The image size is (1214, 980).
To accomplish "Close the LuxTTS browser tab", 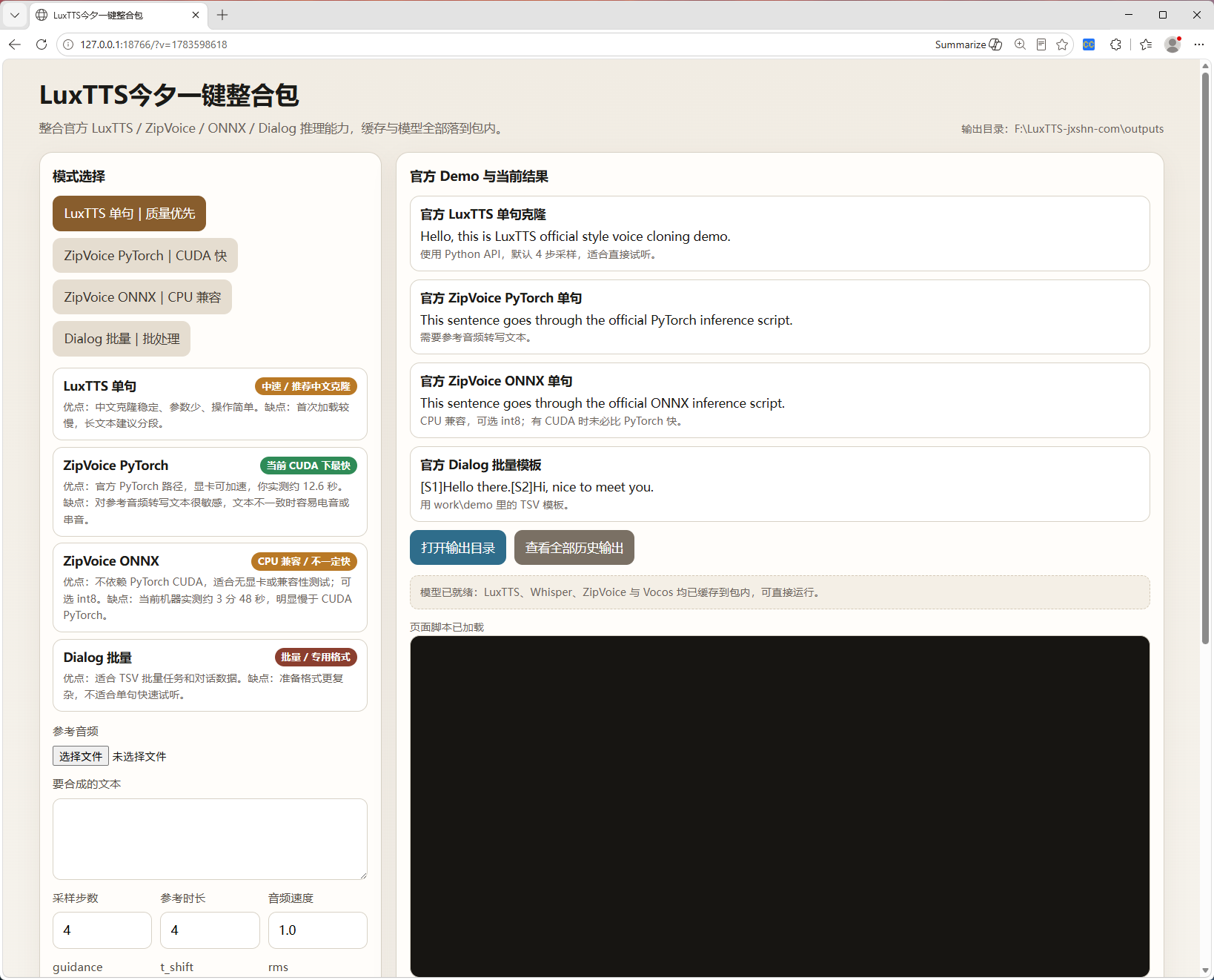I will 196,15.
